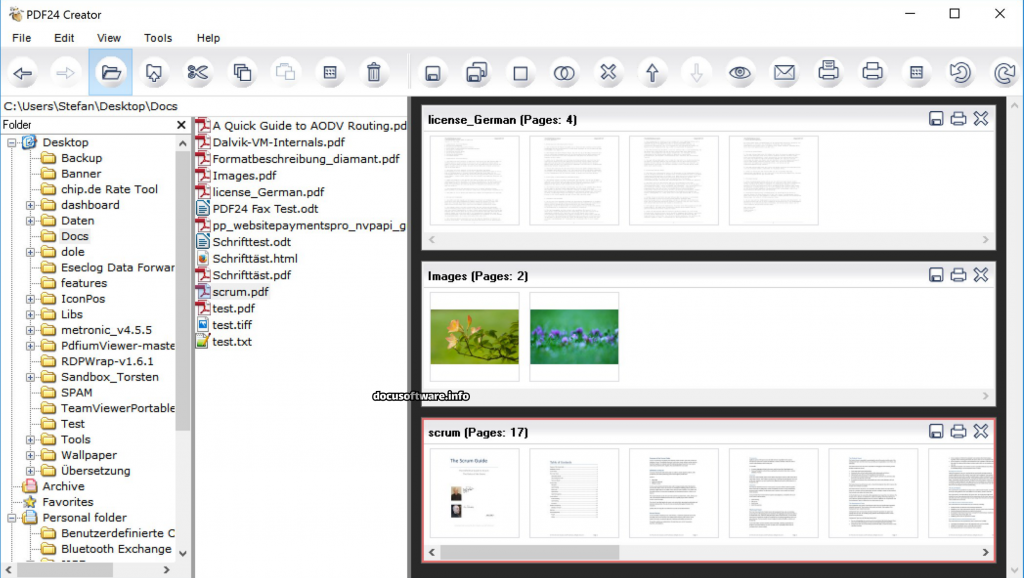Image resolution: width=1024 pixels, height=578 pixels.
Task: Expand the dashboard folder in tree
Action: (x=30, y=205)
